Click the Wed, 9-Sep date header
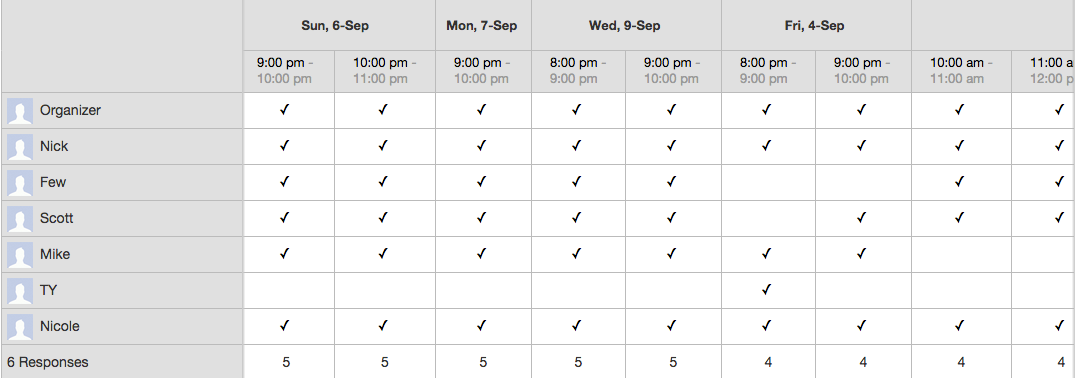The height and width of the screenshot is (378, 1075). (625, 26)
